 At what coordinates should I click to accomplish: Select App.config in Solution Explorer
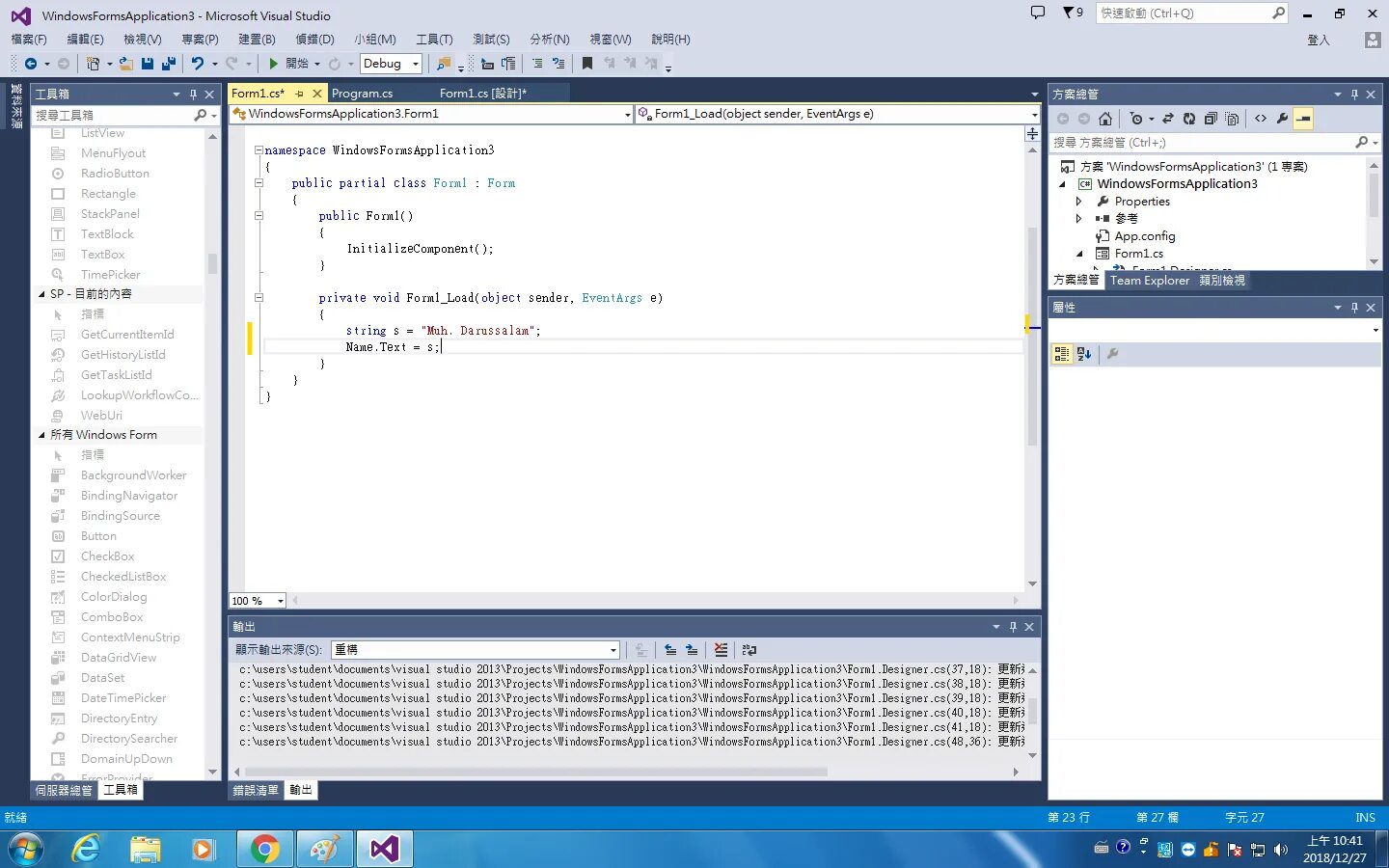1145,236
